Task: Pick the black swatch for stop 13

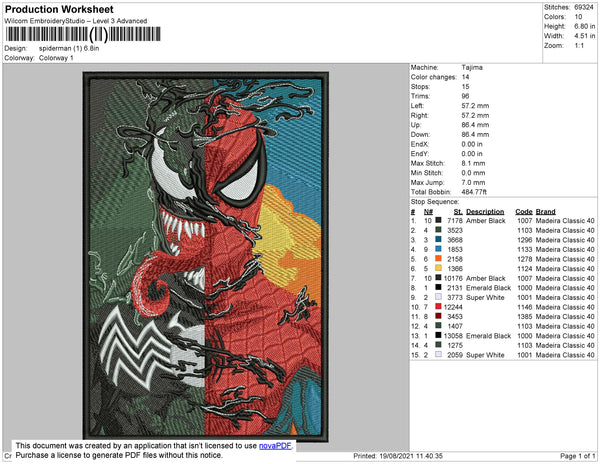Action: (x=438, y=335)
